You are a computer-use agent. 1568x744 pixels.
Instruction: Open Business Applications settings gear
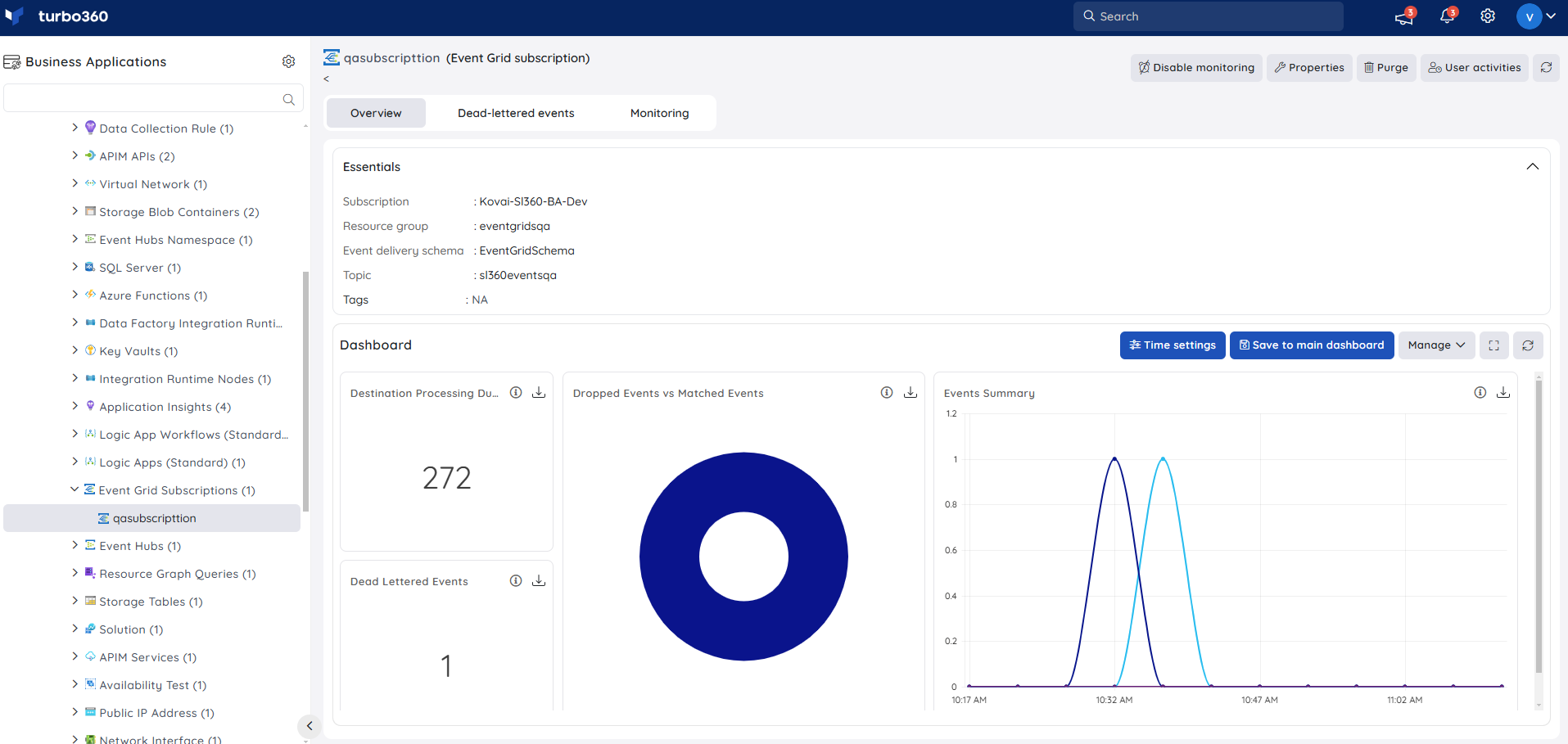point(288,61)
